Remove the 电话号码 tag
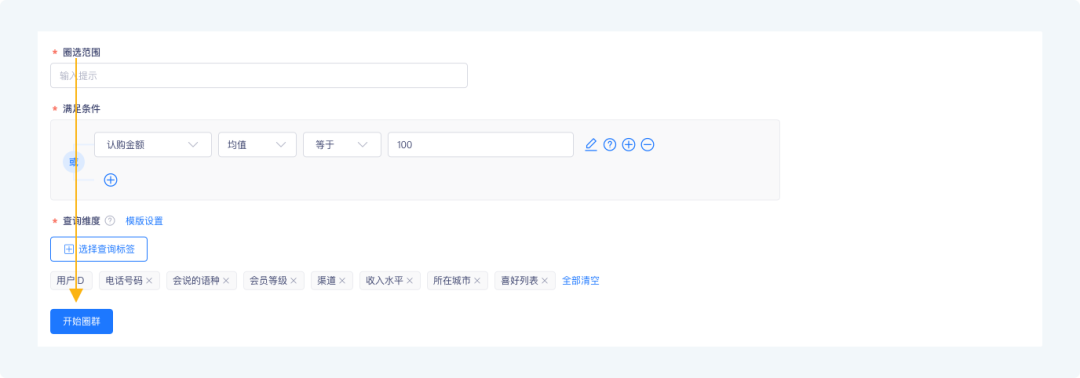1080x378 pixels. click(149, 281)
